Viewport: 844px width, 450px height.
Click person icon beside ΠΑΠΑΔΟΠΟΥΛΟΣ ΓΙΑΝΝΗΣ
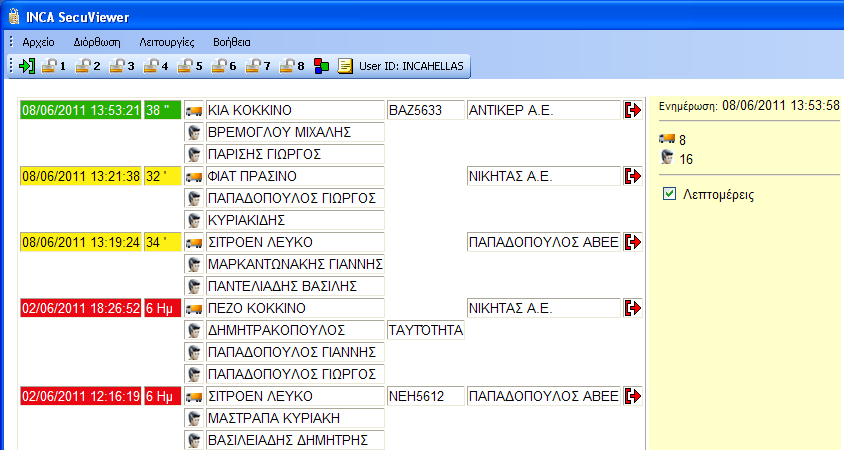[194, 353]
